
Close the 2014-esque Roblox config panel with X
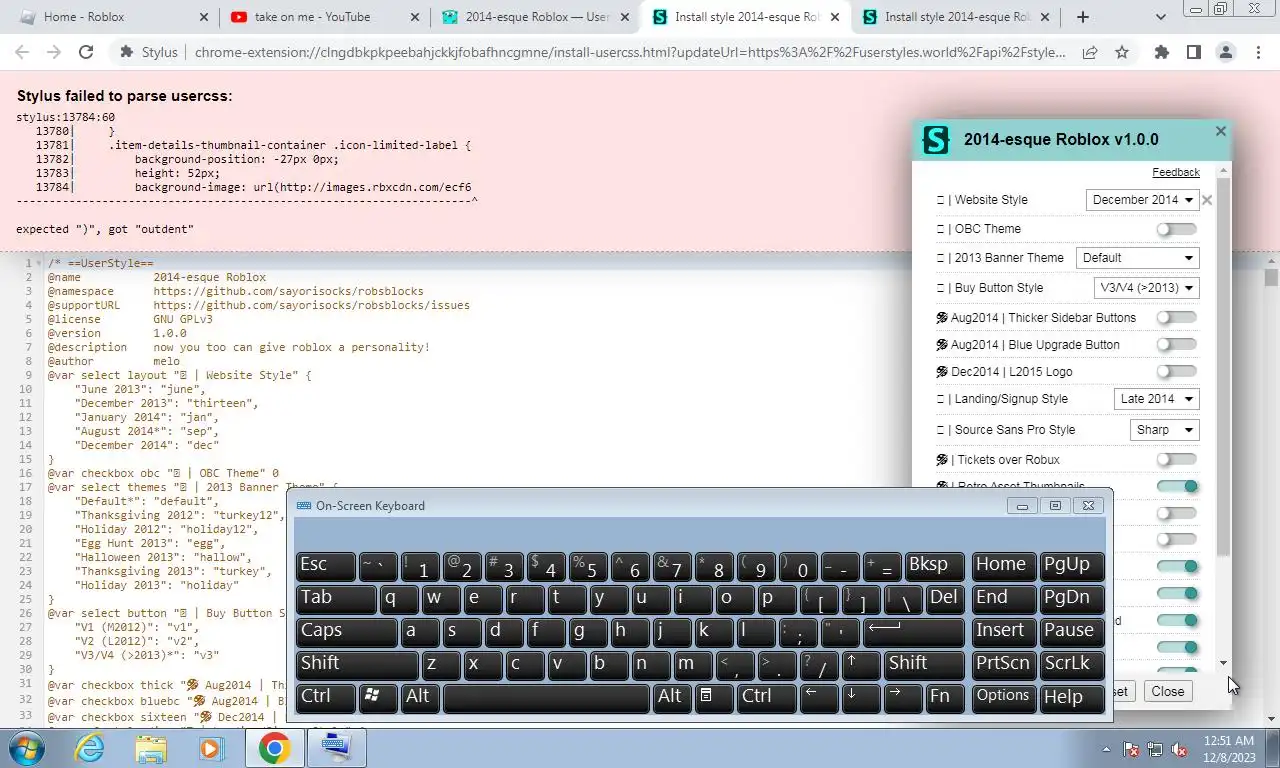click(x=1220, y=131)
